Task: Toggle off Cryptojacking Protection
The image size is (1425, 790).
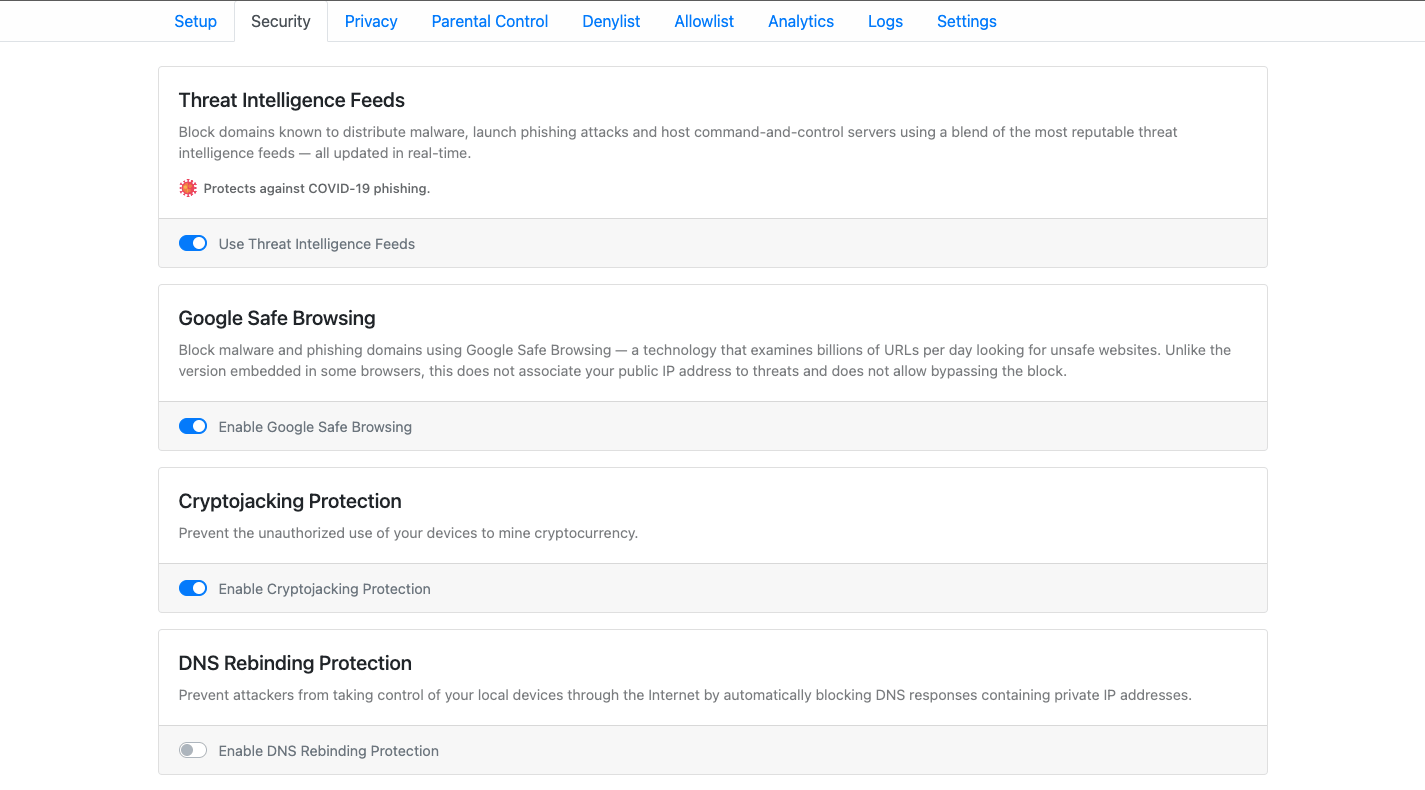Action: (x=193, y=588)
